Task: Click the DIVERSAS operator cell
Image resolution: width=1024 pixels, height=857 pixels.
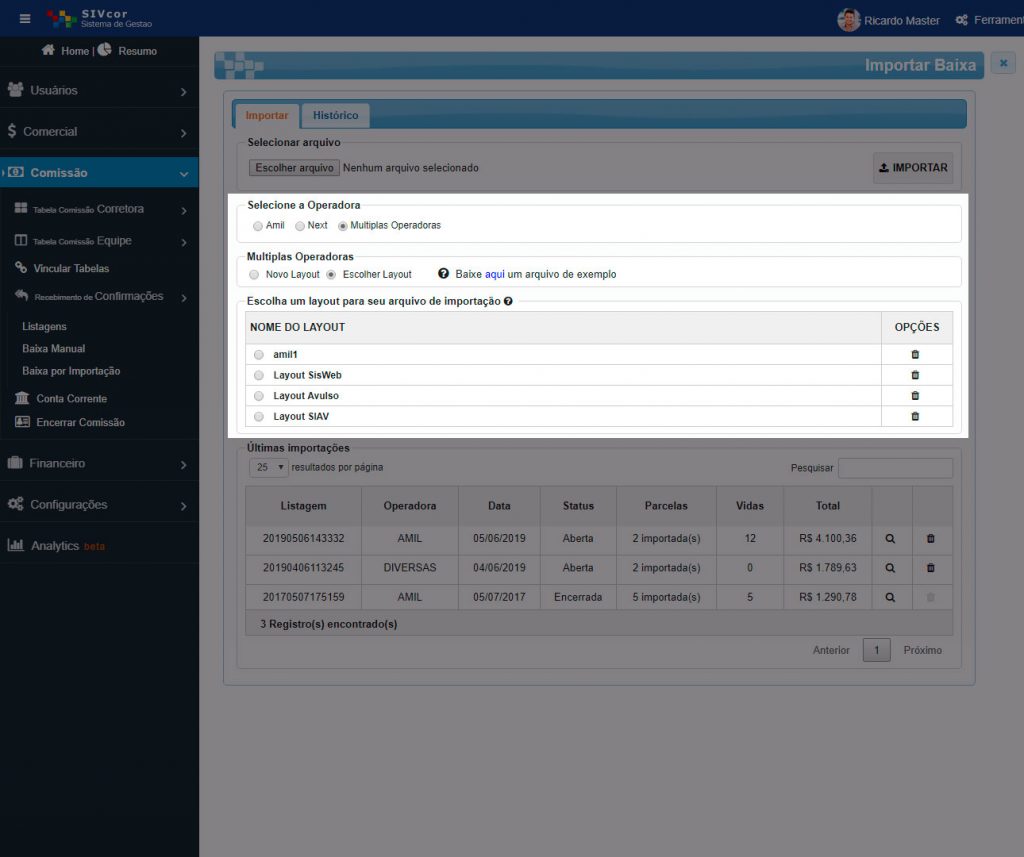Action: point(409,568)
